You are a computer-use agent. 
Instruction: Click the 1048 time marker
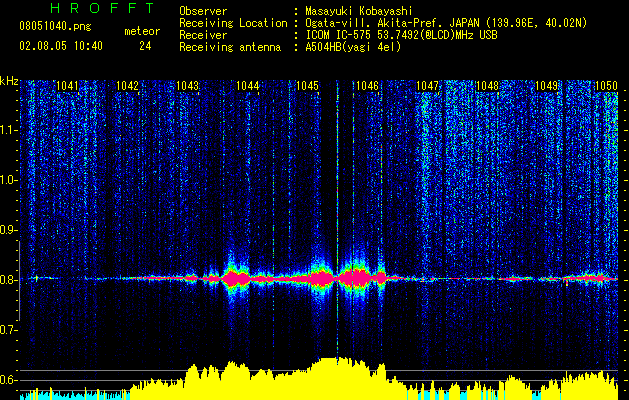[x=487, y=86]
